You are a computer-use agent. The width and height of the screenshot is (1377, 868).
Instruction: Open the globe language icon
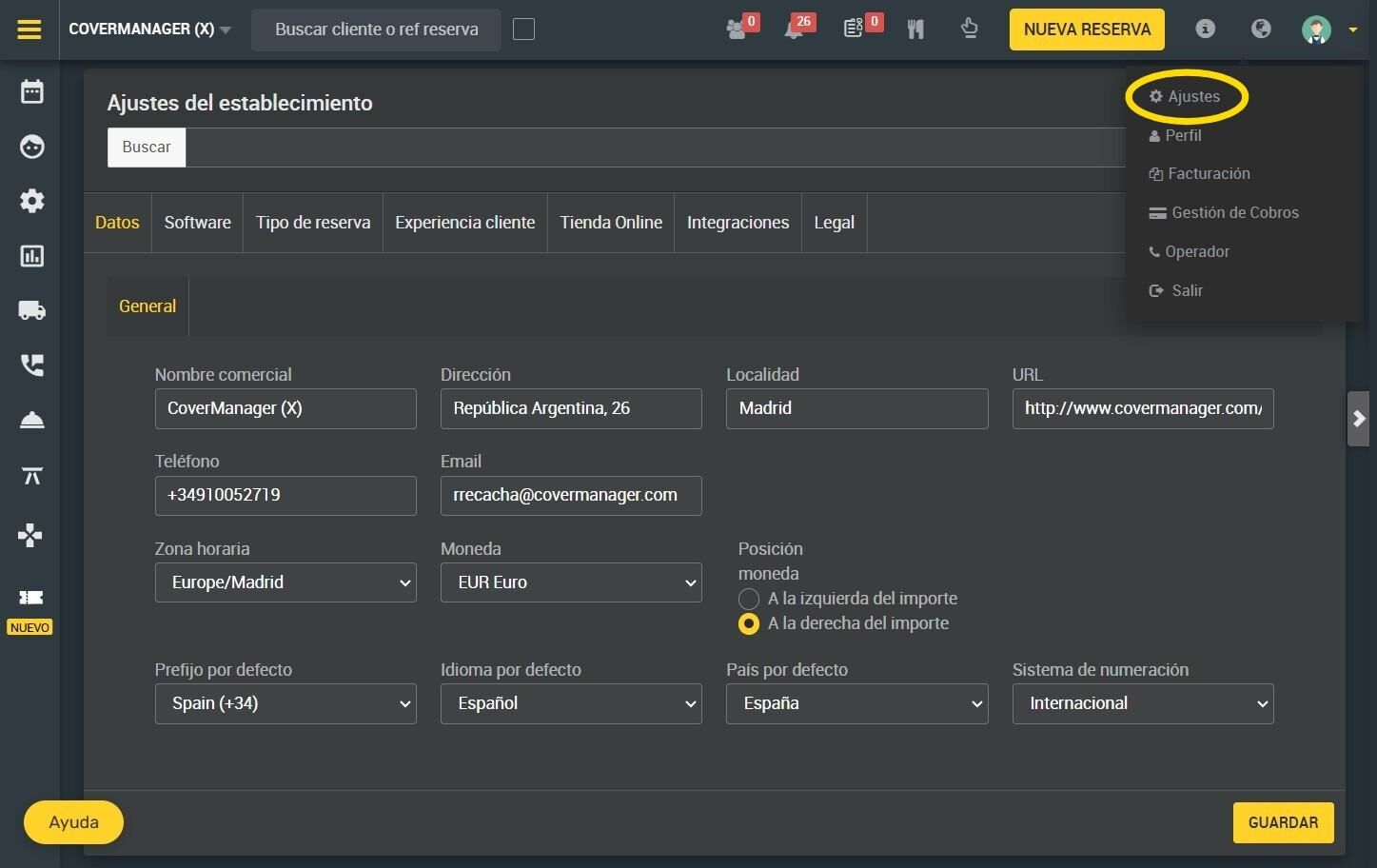tap(1261, 29)
